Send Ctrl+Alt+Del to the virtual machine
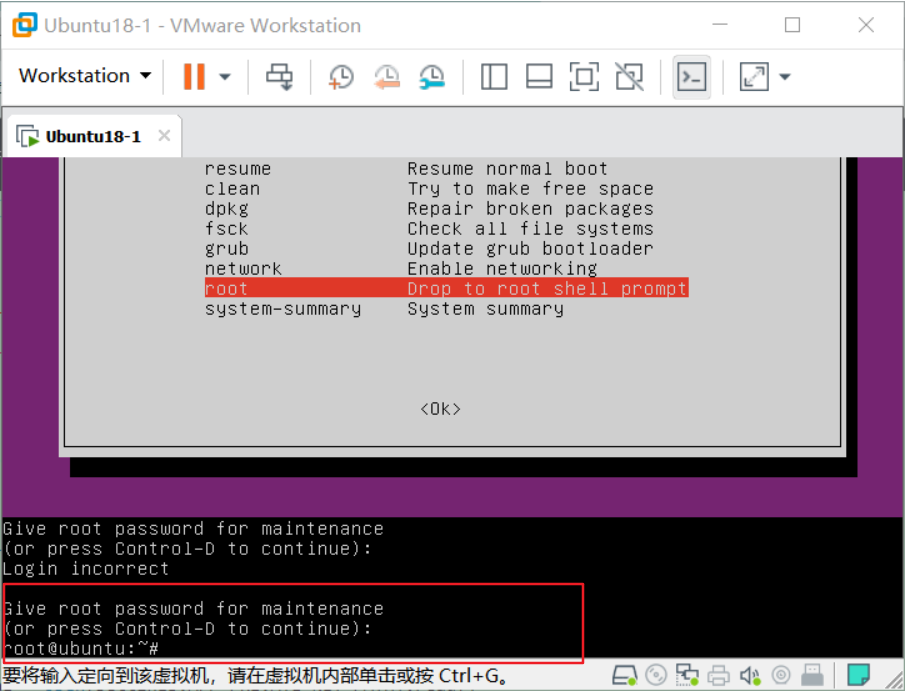 280,77
